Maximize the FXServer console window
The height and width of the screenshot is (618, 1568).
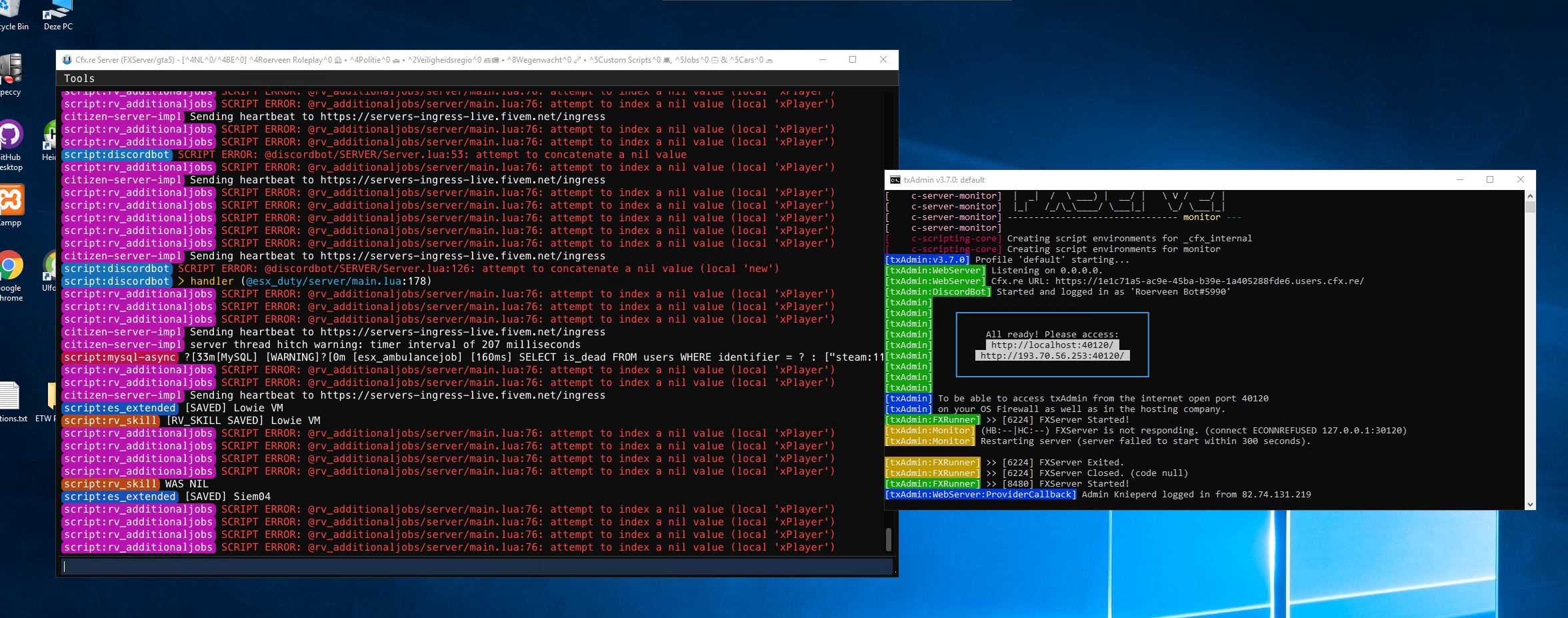pos(853,60)
